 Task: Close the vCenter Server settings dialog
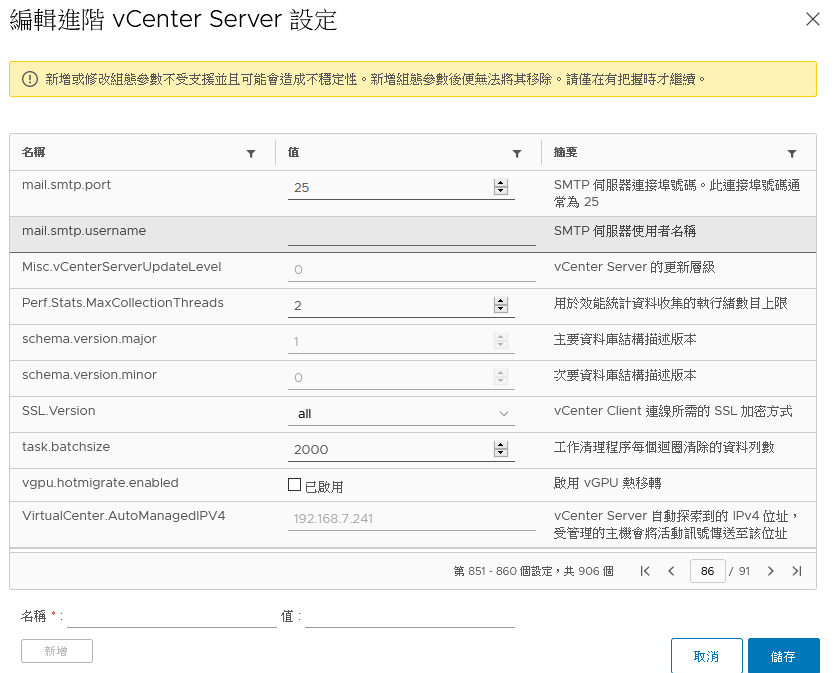point(813,19)
